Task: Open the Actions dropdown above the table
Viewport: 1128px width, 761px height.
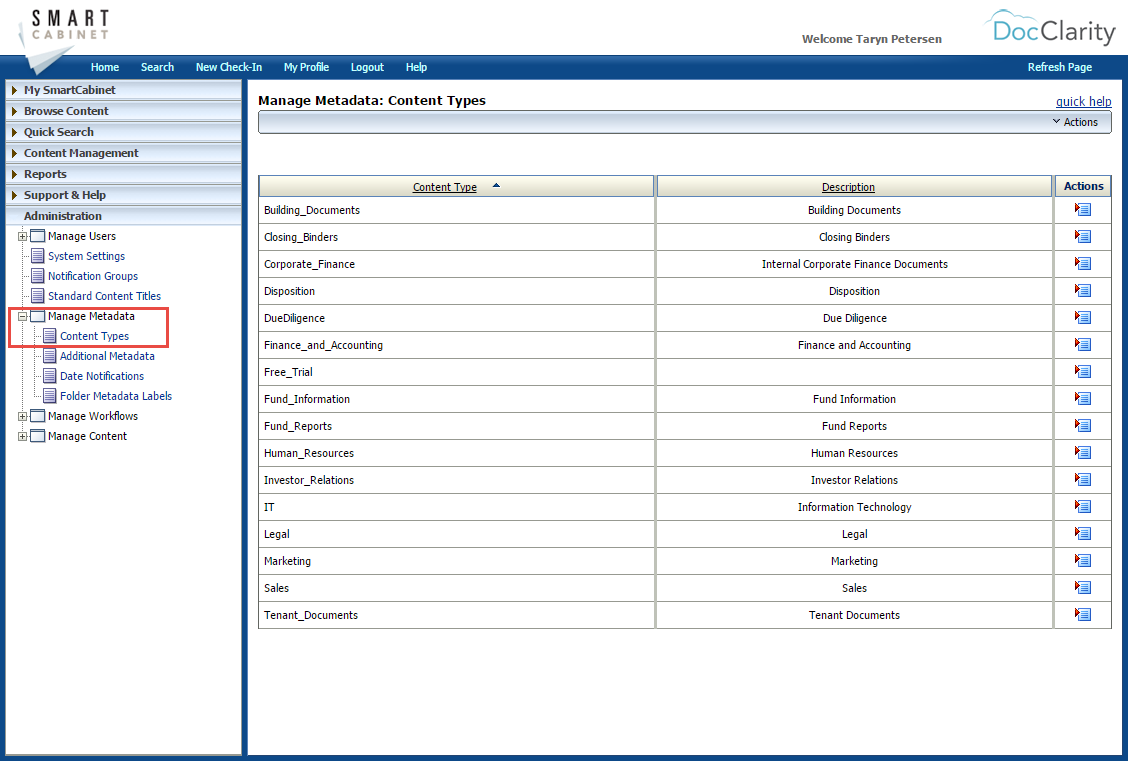Action: (x=1075, y=122)
